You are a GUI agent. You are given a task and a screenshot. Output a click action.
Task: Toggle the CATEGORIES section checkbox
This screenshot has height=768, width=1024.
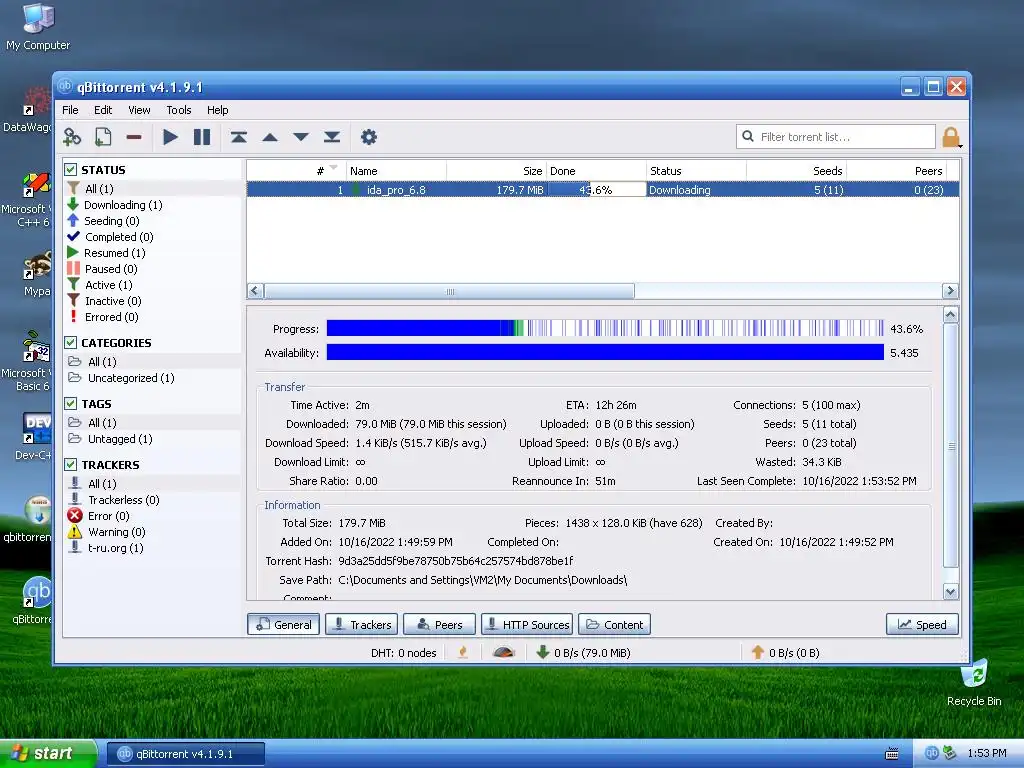click(71, 343)
